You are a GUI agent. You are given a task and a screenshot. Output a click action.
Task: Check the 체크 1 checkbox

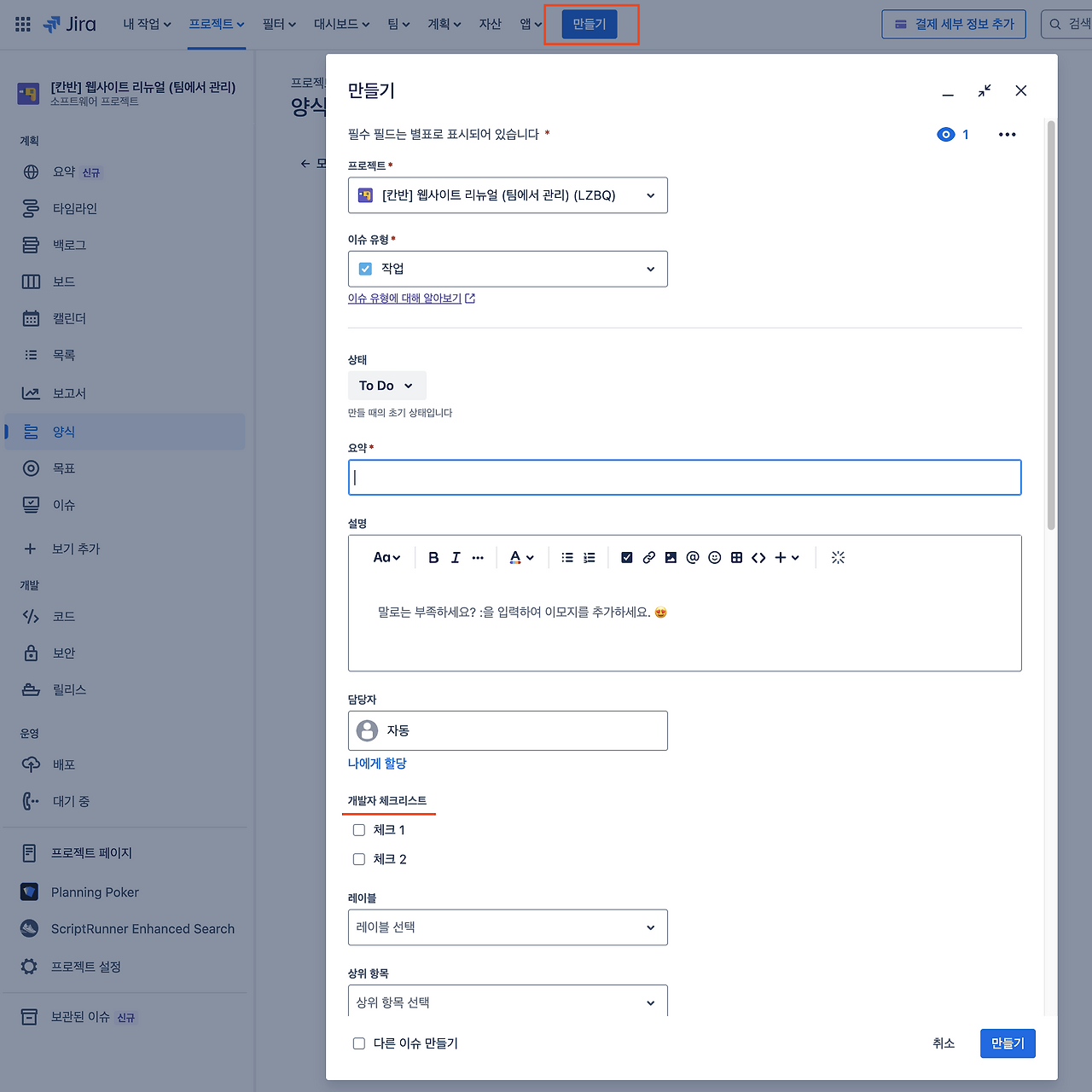(x=359, y=830)
